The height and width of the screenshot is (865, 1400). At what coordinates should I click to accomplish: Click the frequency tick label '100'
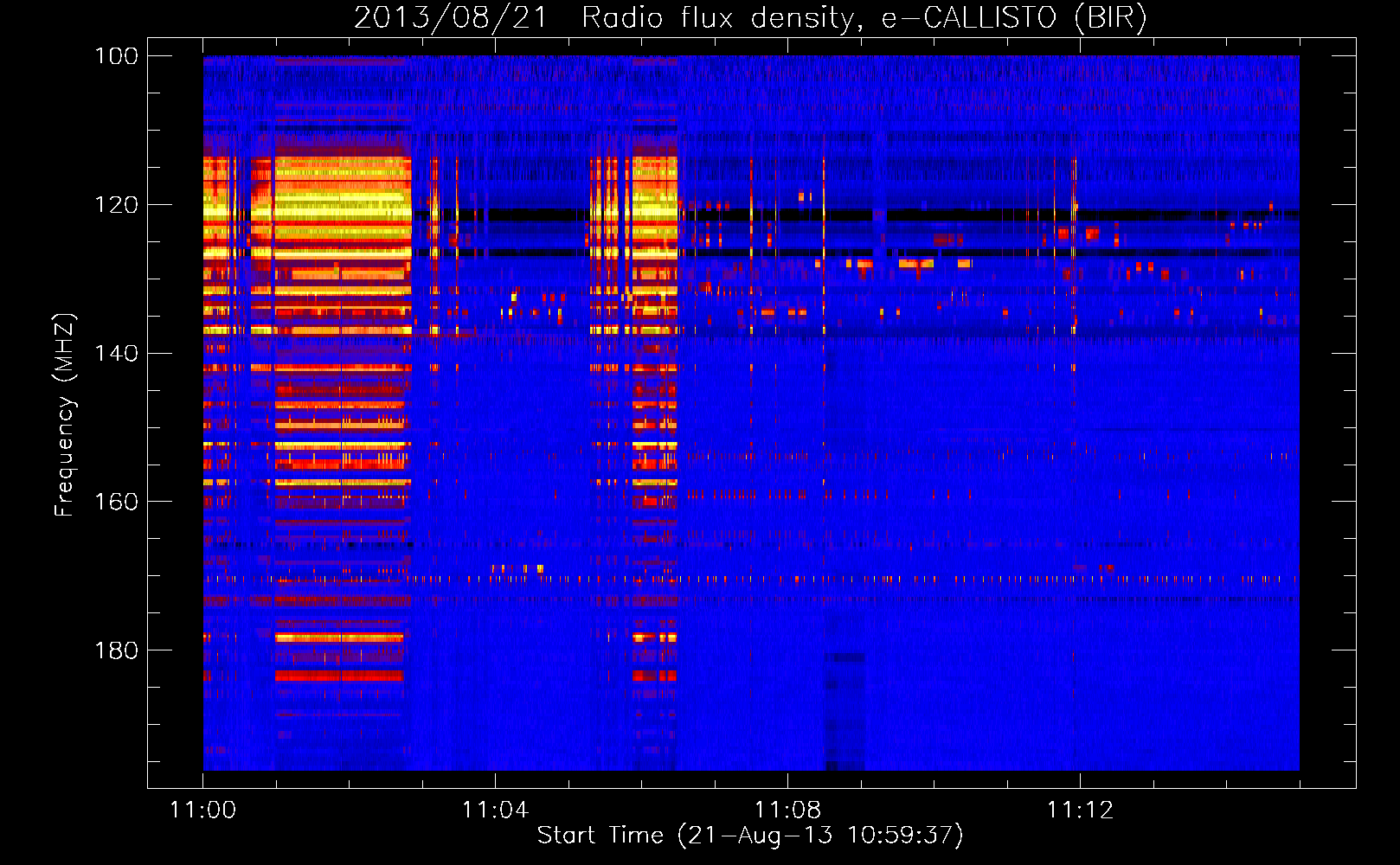click(x=116, y=56)
